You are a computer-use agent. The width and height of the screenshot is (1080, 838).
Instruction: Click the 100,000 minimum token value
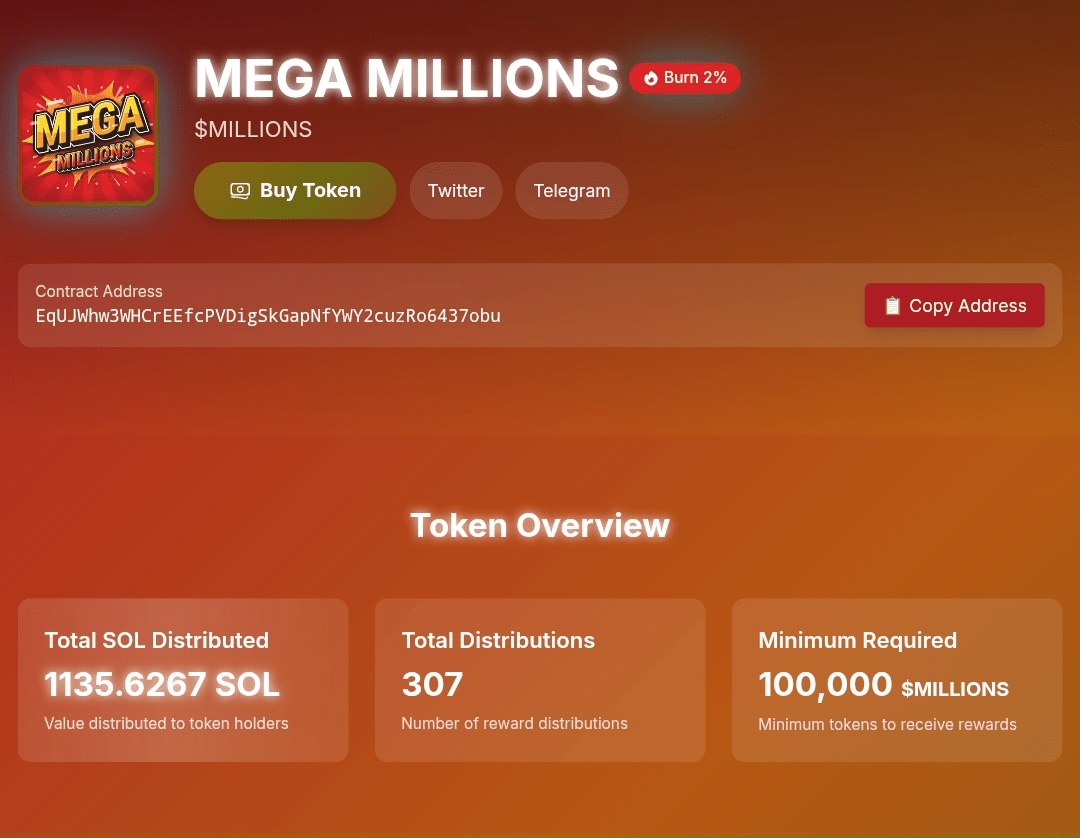pos(825,684)
